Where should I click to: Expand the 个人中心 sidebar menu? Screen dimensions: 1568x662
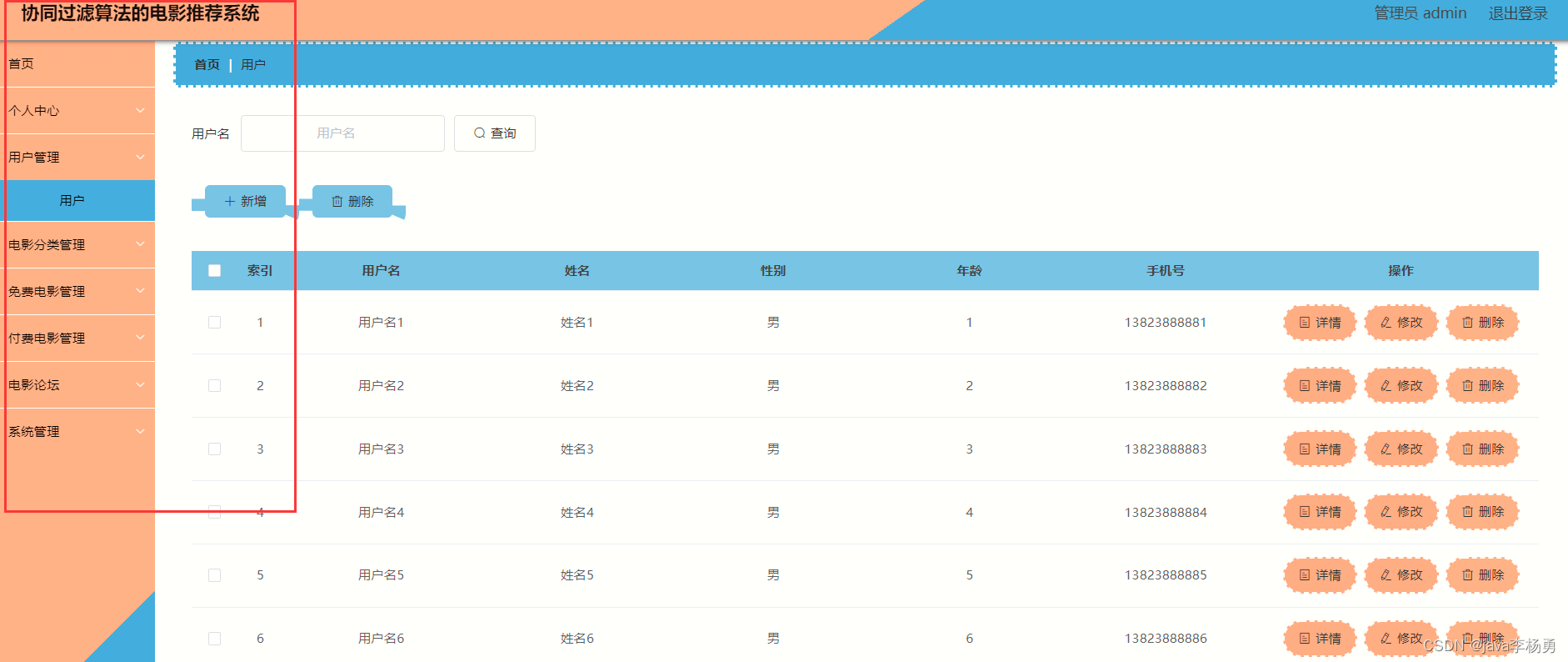point(77,111)
